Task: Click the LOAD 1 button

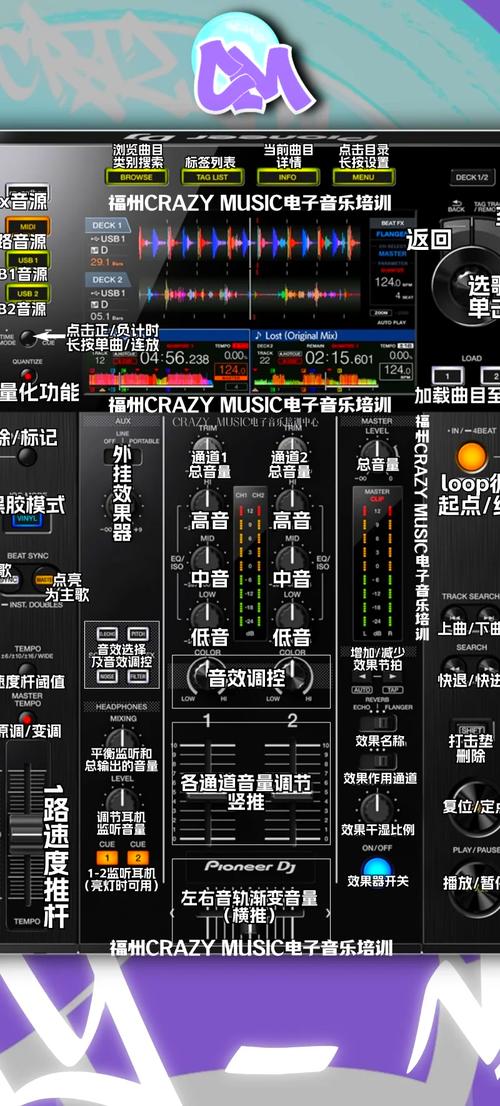Action: [447, 375]
